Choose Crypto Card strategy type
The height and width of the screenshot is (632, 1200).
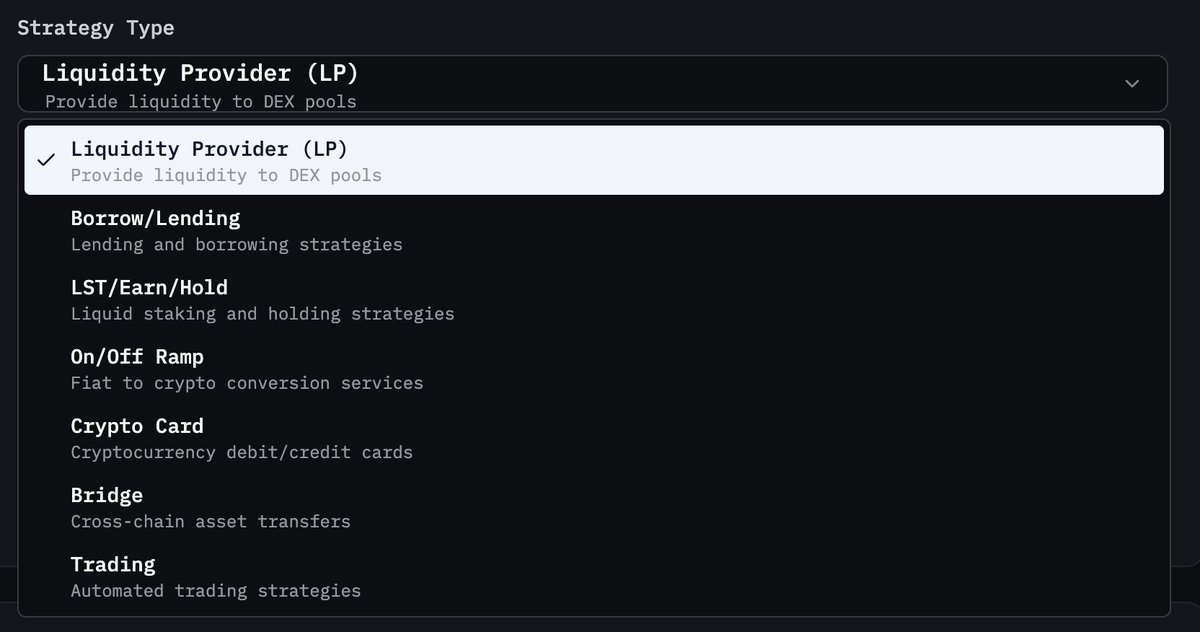coord(594,438)
